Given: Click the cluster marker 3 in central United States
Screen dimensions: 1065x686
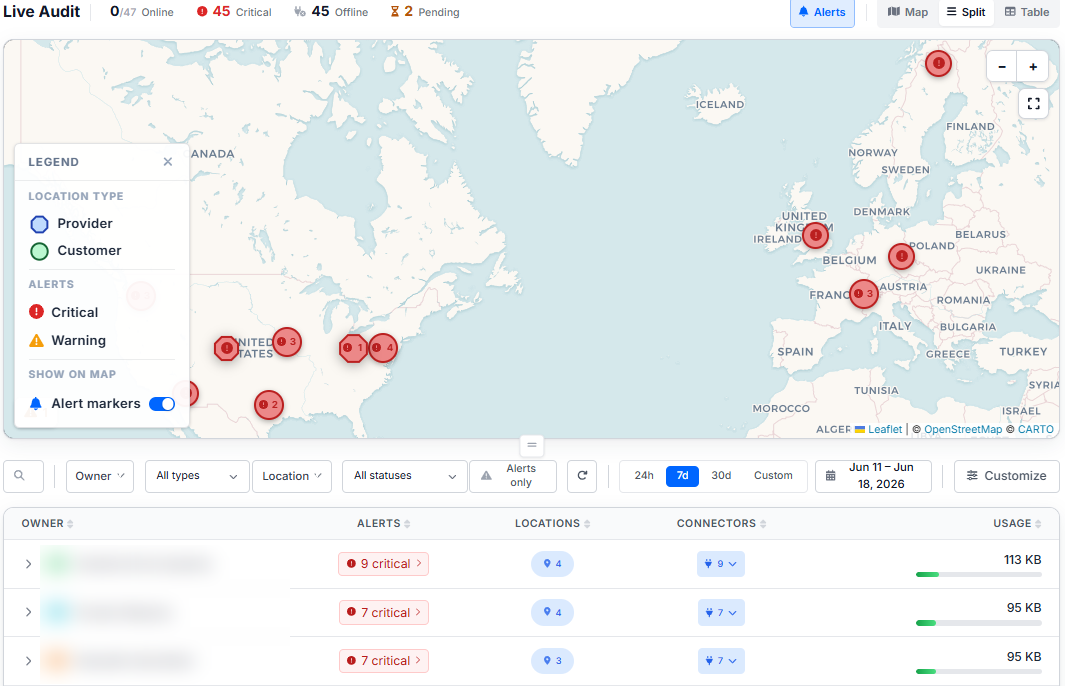Looking at the screenshot, I should [x=287, y=342].
